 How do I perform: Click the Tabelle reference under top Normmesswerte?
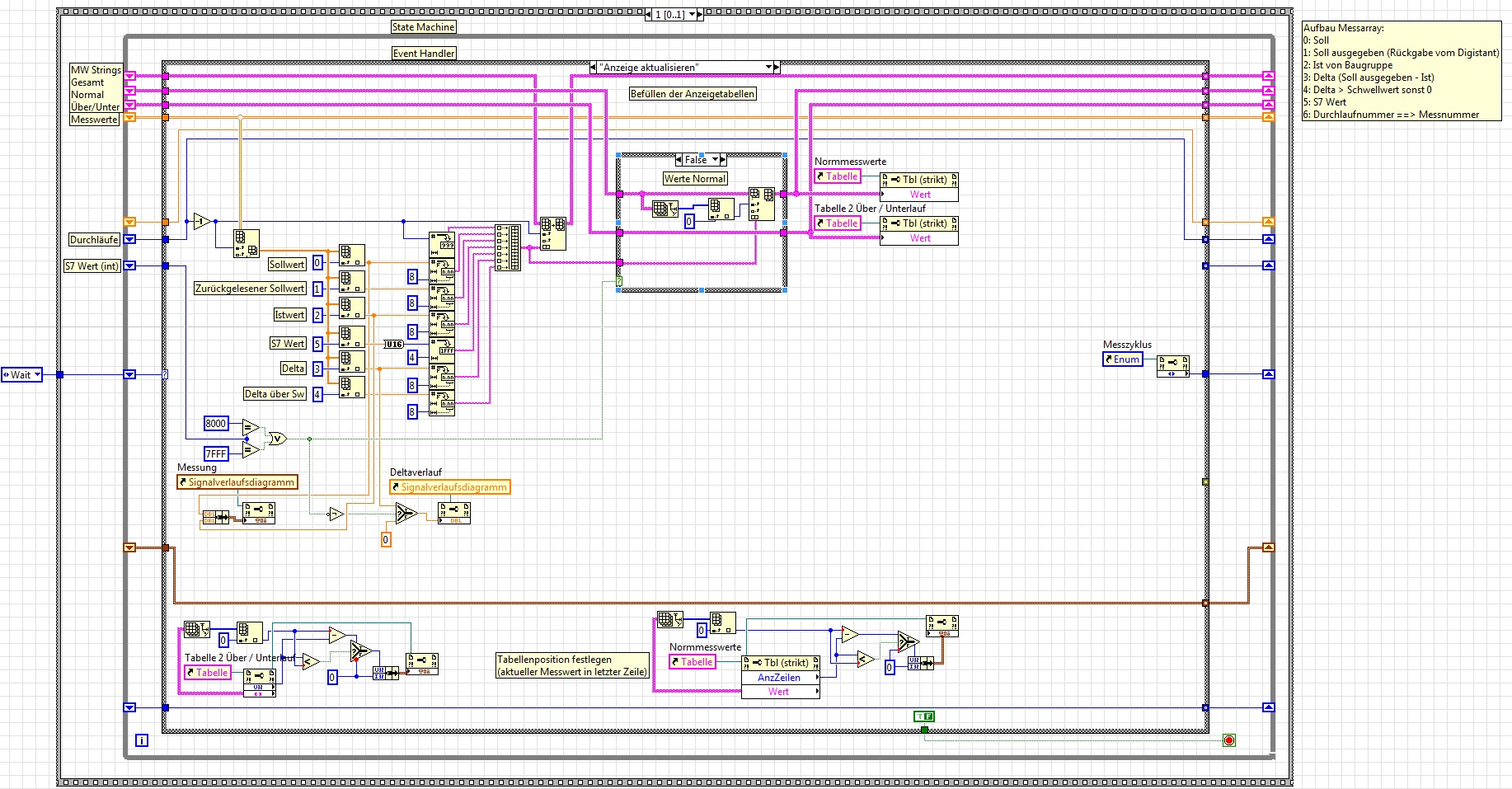click(x=838, y=176)
